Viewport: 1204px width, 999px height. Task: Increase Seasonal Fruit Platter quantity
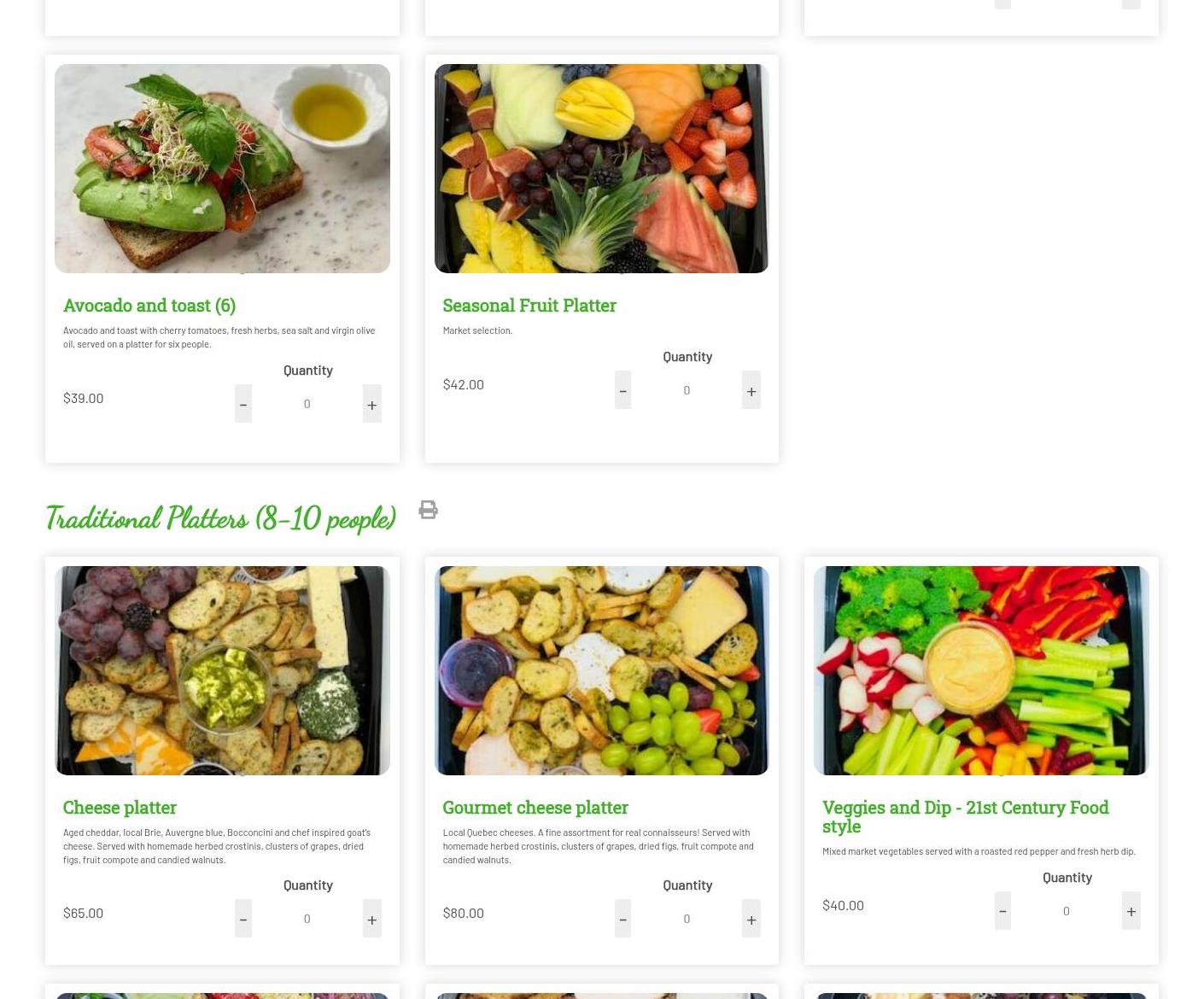(751, 389)
